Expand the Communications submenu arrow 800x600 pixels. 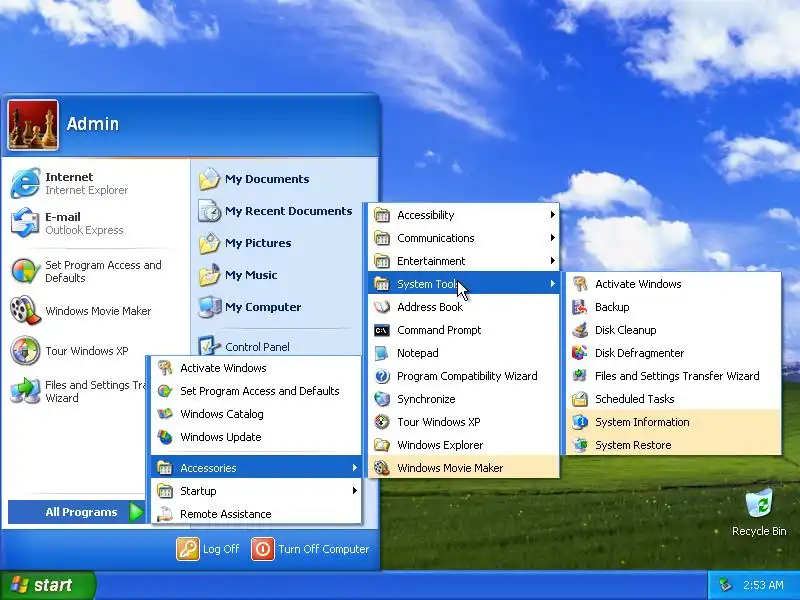(552, 238)
